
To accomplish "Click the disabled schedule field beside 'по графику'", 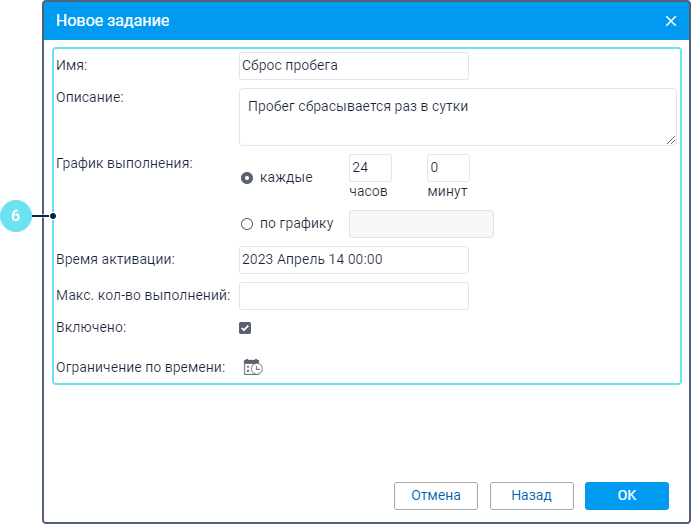I will click(x=421, y=224).
